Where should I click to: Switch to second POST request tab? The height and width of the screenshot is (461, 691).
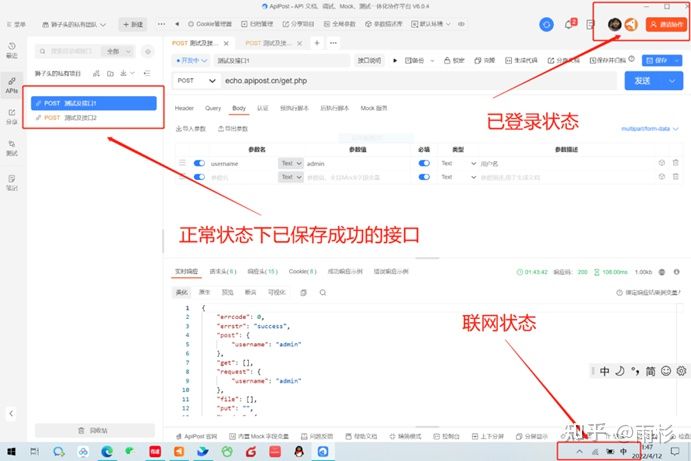(x=269, y=43)
